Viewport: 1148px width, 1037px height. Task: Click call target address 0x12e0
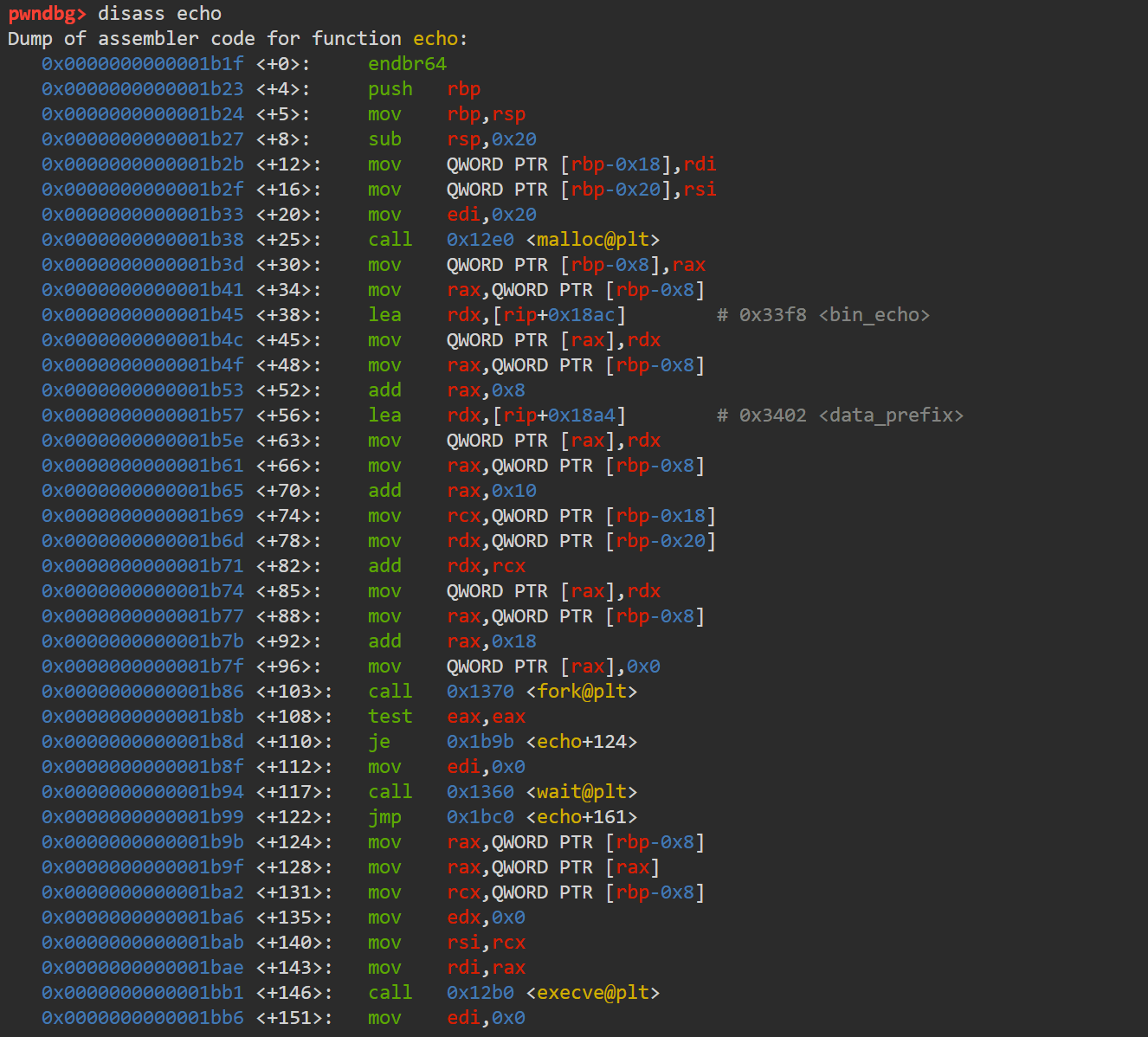480,240
